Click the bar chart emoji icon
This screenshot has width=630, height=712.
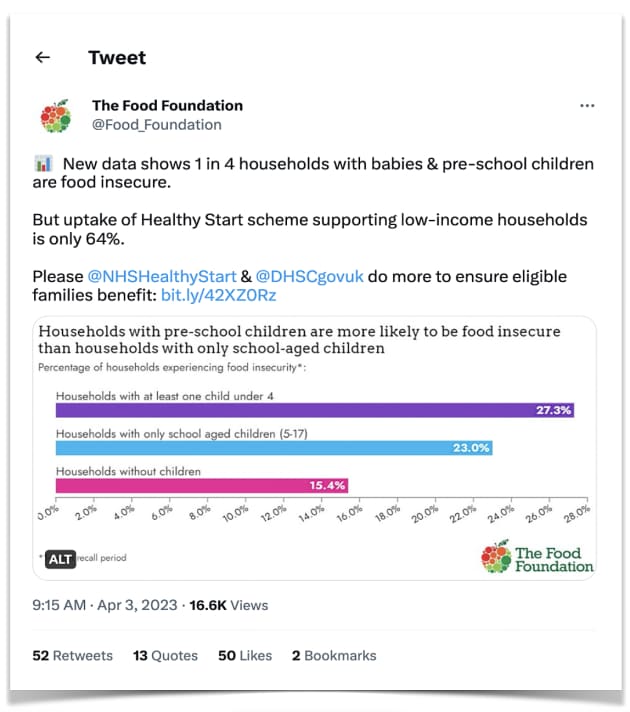tap(43, 164)
